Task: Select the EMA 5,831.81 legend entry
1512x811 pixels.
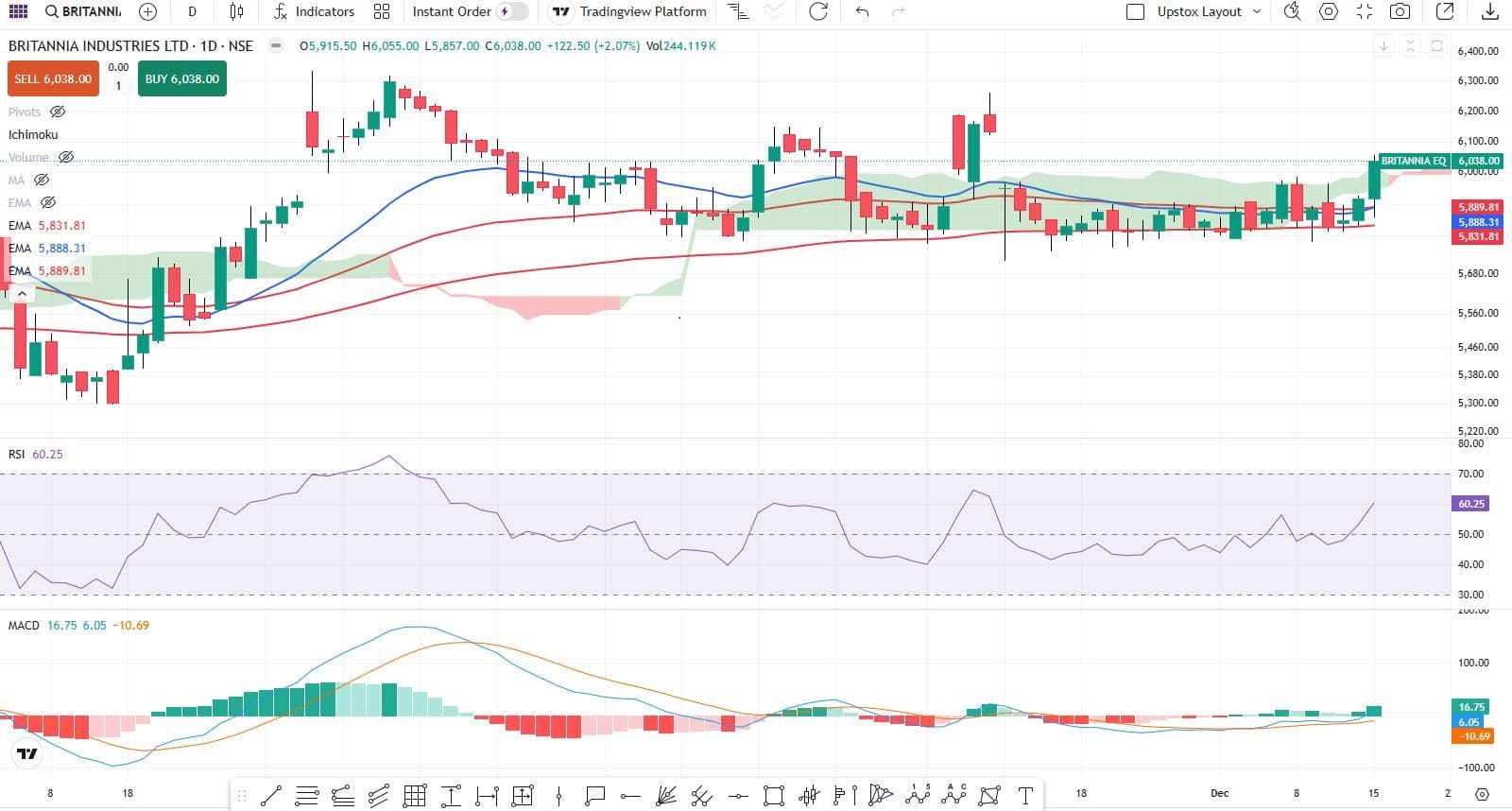Action: point(47,225)
